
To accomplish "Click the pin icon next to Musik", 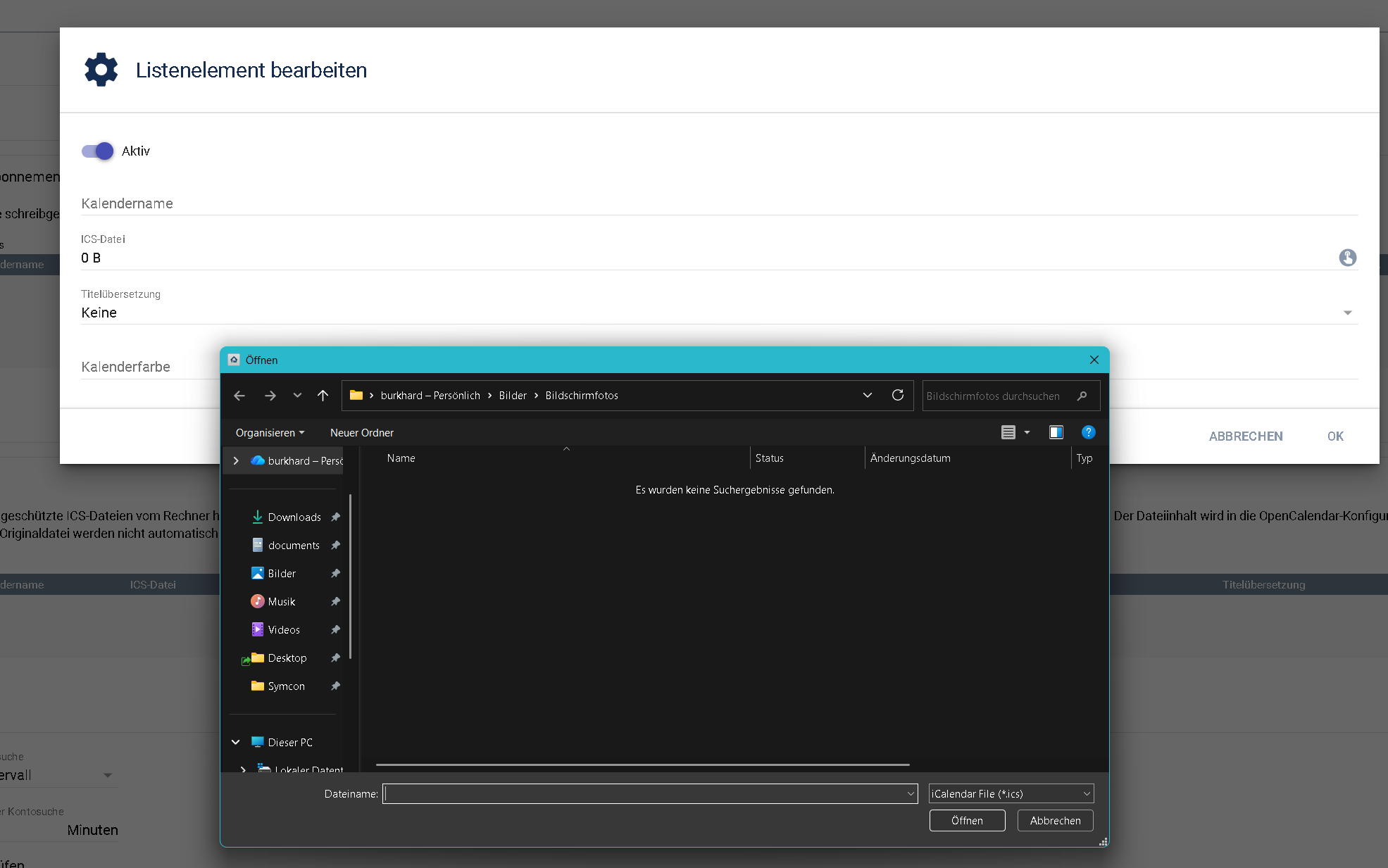I will click(335, 601).
